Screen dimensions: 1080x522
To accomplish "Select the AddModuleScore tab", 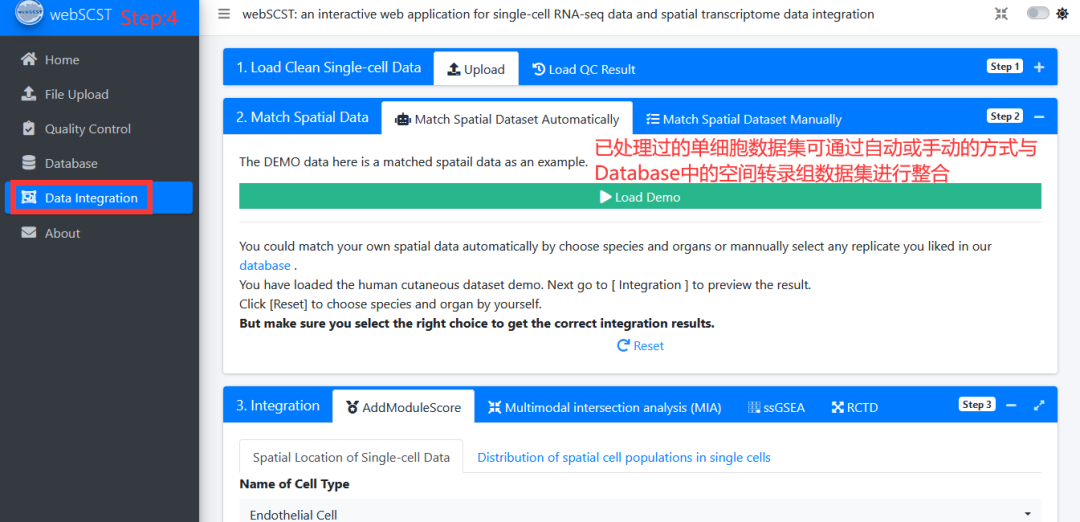I will pyautogui.click(x=404, y=407).
